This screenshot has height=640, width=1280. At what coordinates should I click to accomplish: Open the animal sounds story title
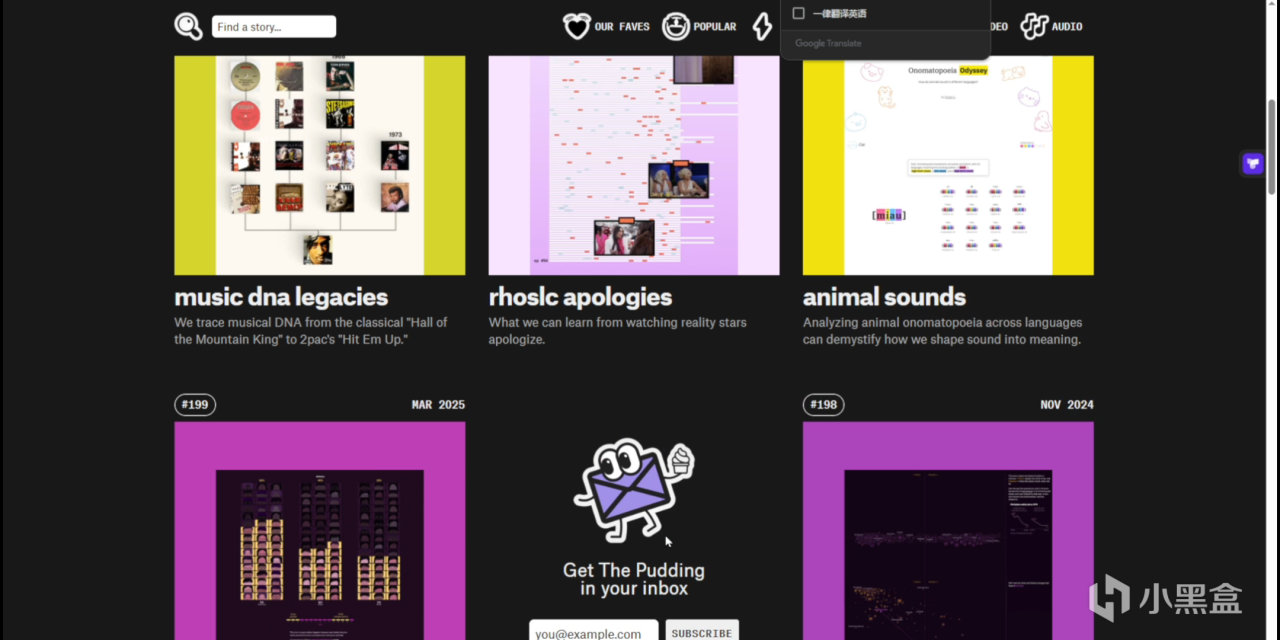(884, 297)
